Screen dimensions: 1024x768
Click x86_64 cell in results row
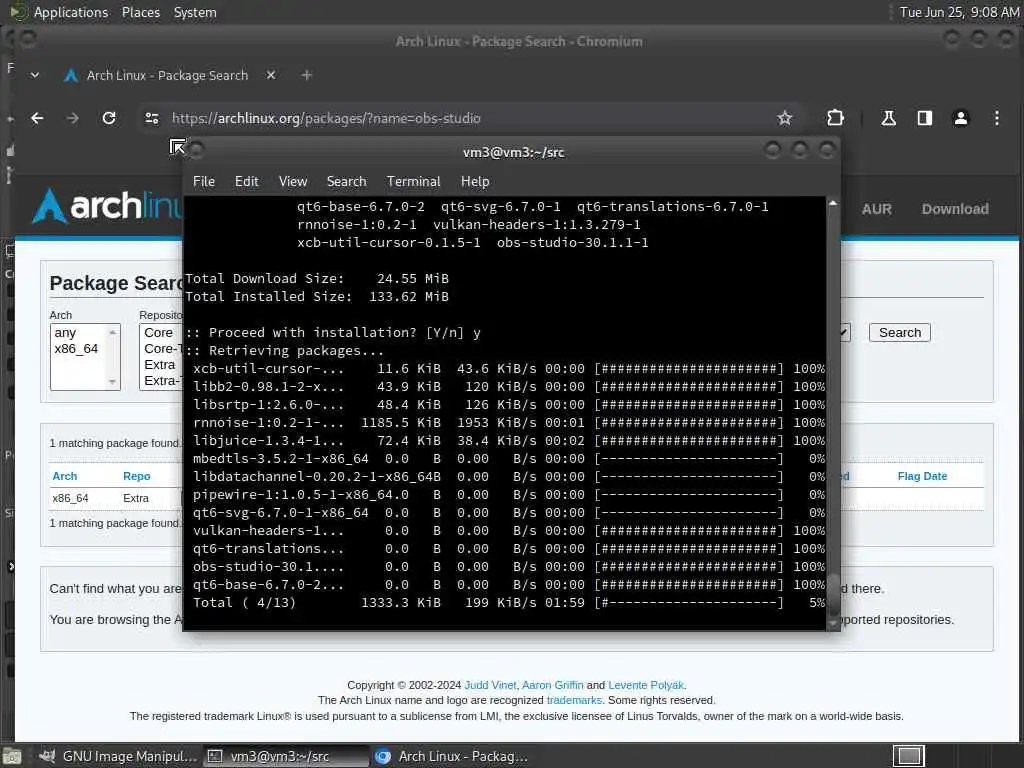[71, 498]
